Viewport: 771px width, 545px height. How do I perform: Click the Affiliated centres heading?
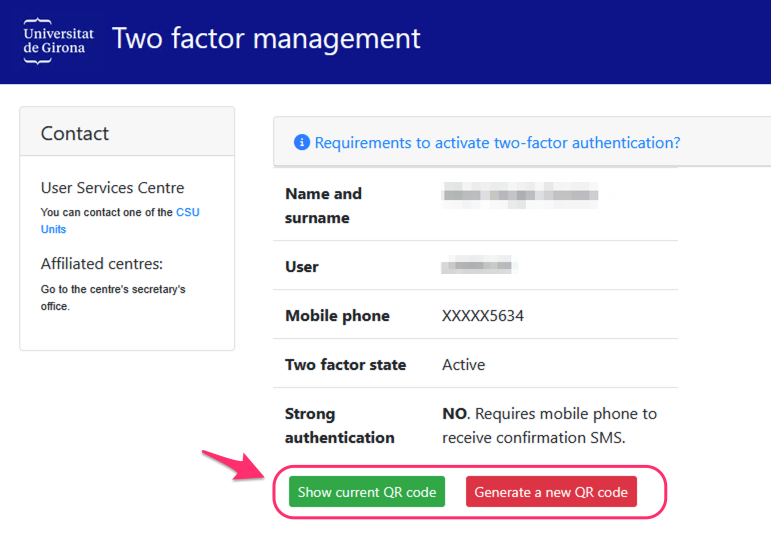click(101, 264)
